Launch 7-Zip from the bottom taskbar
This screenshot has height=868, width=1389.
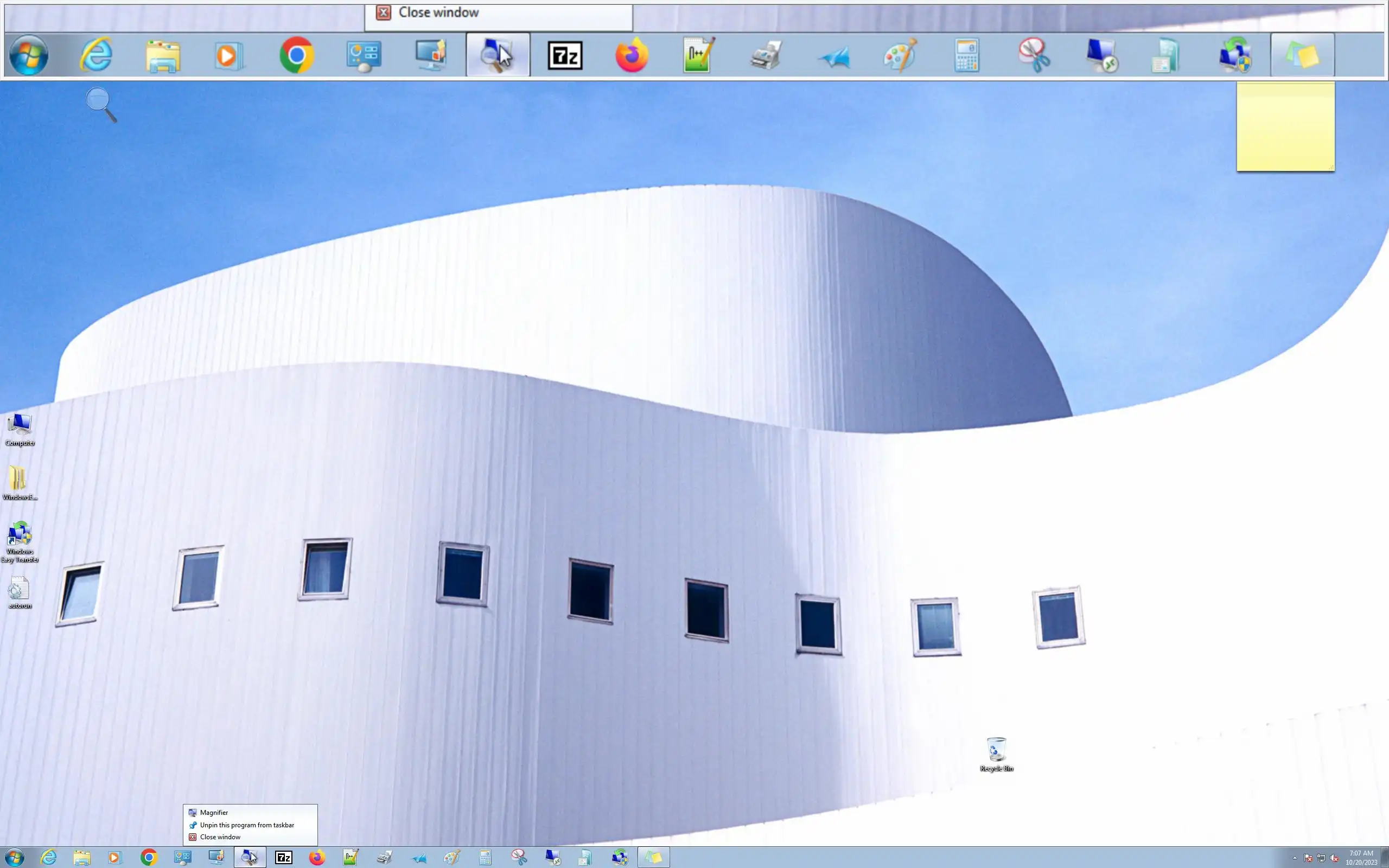tap(284, 858)
